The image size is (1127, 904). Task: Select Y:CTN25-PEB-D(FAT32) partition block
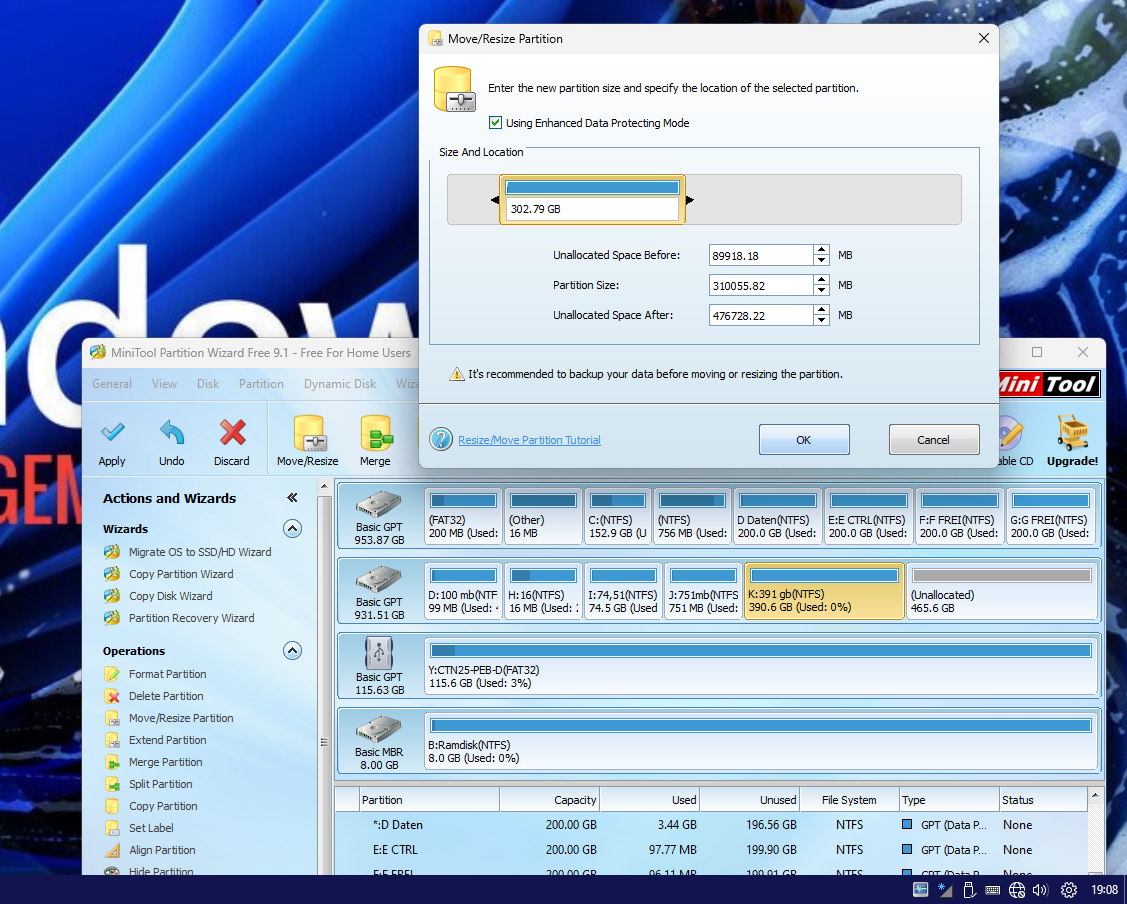[761, 666]
